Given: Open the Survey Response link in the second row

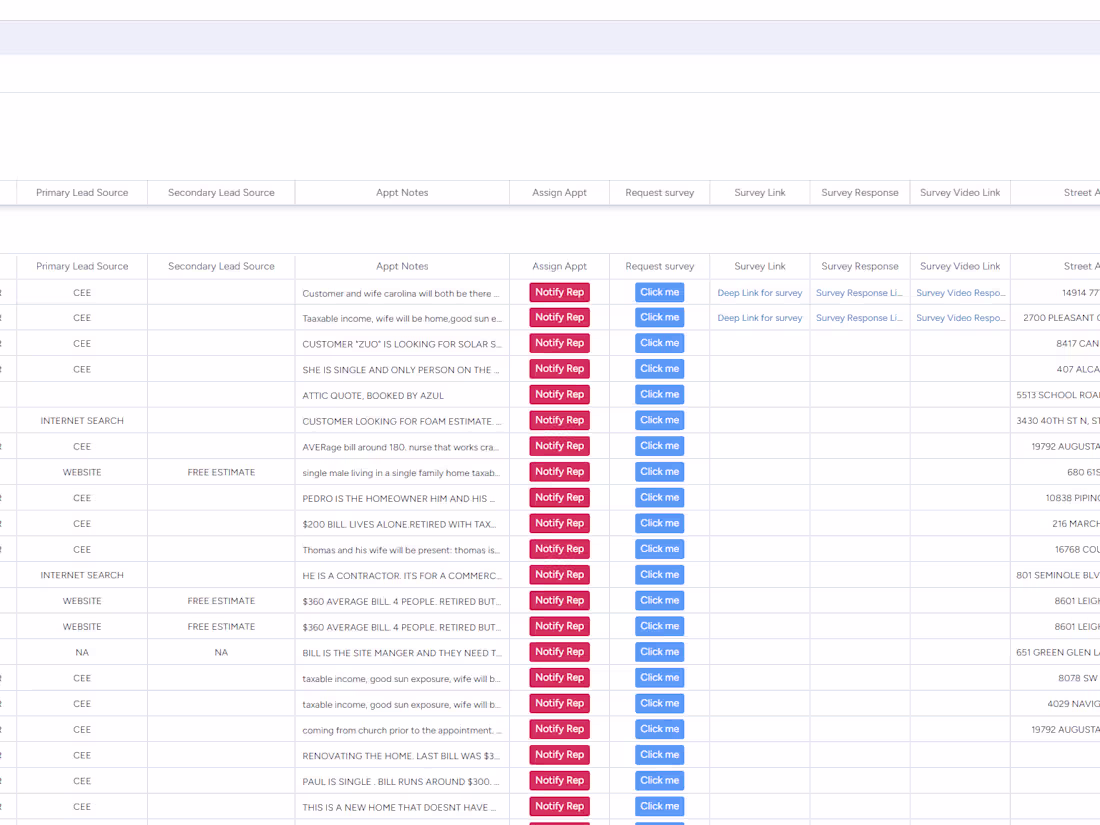Looking at the screenshot, I should coord(859,317).
